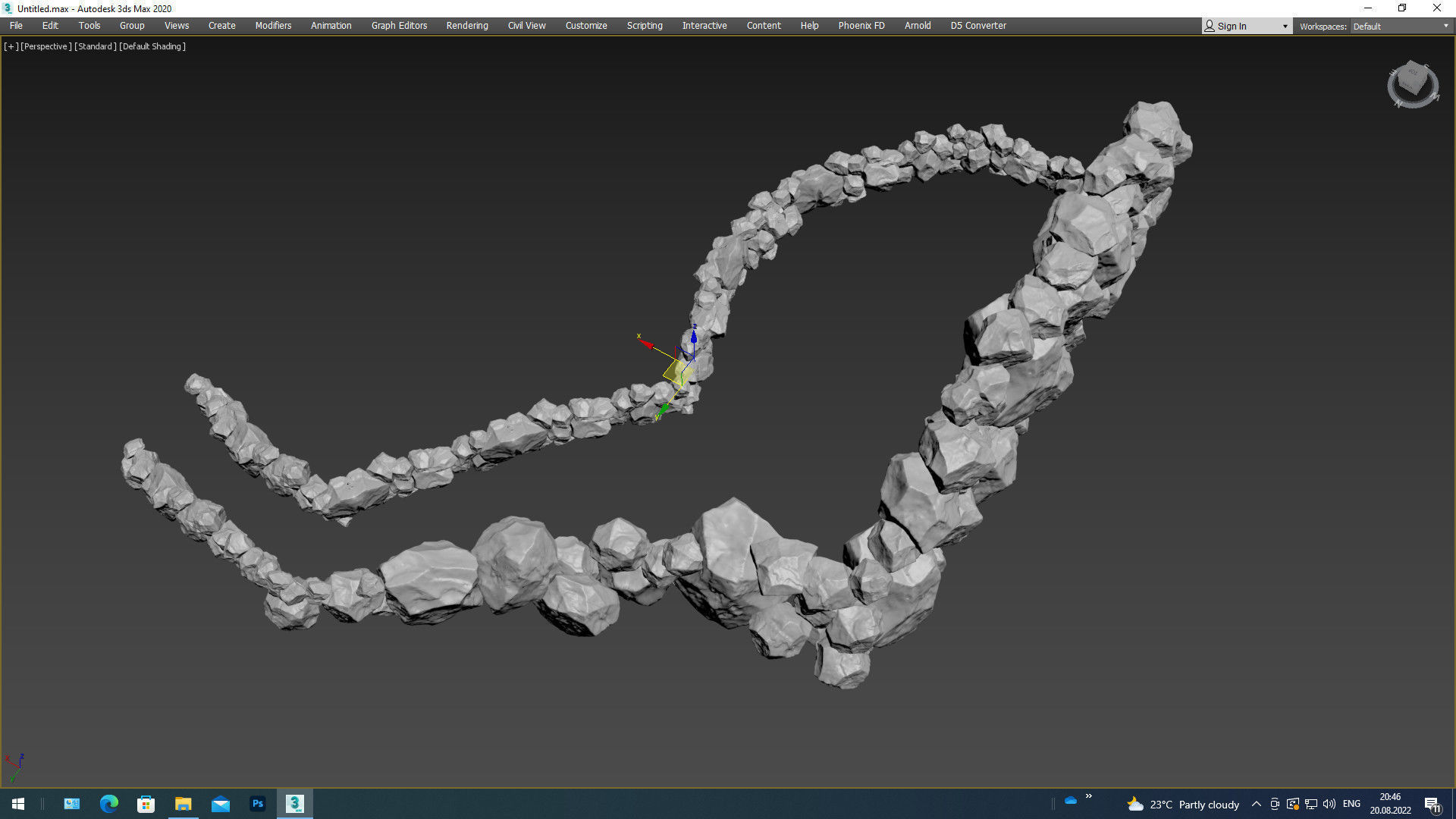Open the [+] viewport general menu
The height and width of the screenshot is (819, 1456).
click(x=11, y=45)
